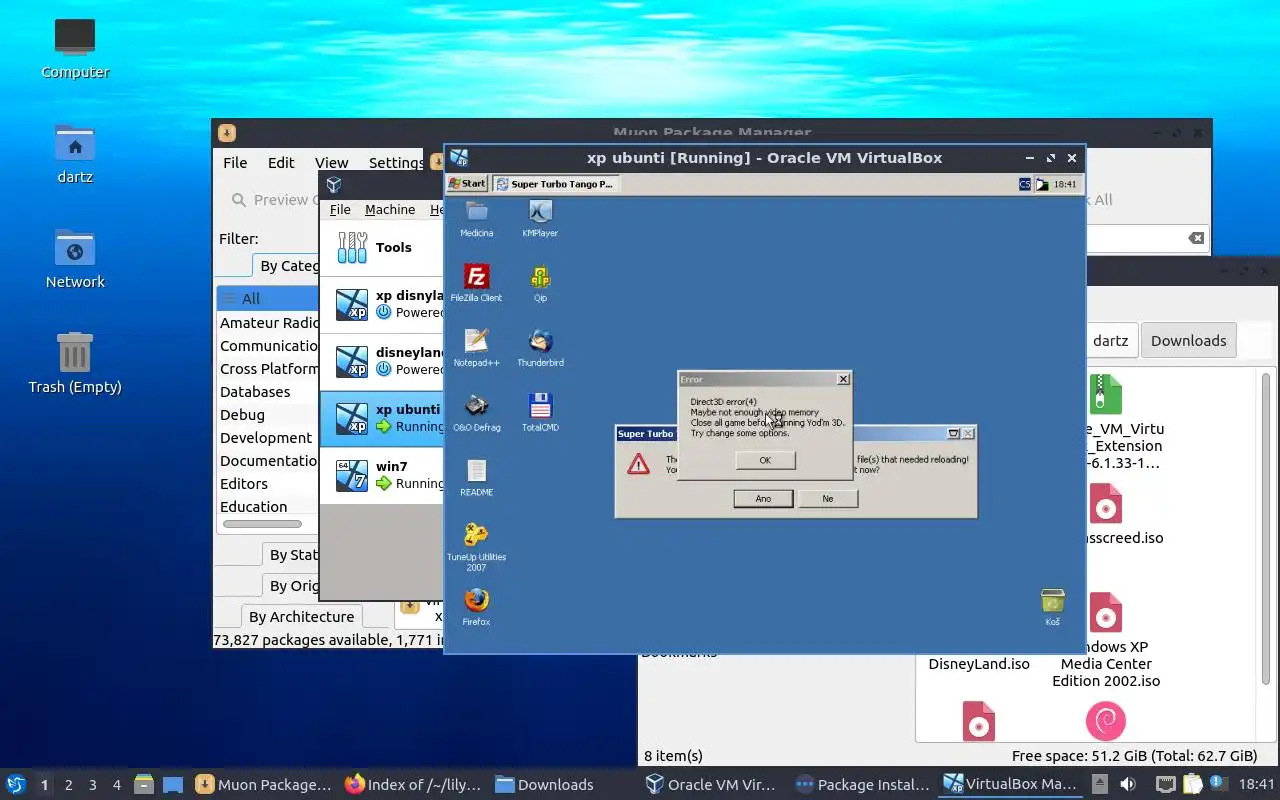Open Muon File menu

235,162
